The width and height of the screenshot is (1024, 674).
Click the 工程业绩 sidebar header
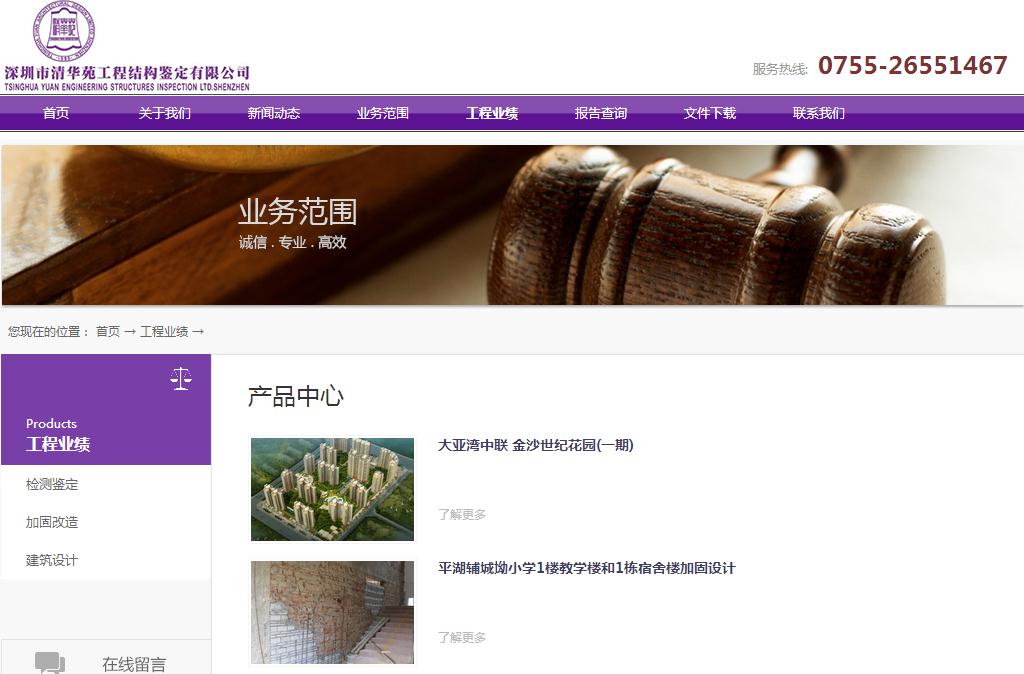[x=106, y=409]
